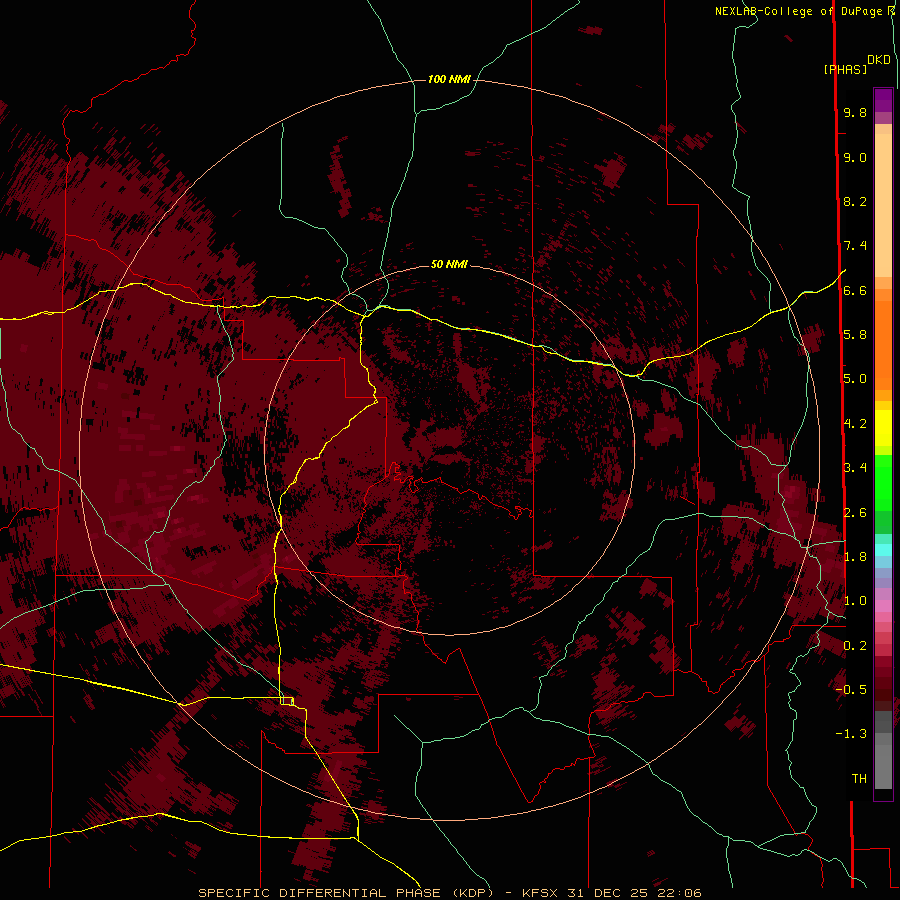This screenshot has height=900, width=900.
Task: Click the 100 NMI range ring label
Action: (x=449, y=79)
